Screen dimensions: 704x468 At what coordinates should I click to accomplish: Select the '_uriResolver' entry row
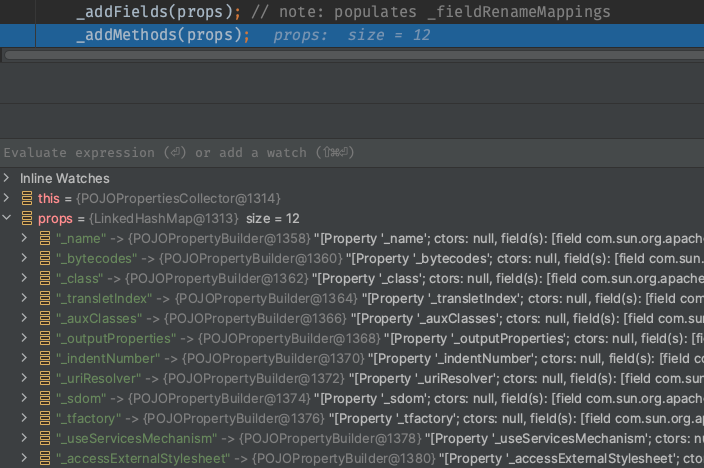tap(300, 378)
